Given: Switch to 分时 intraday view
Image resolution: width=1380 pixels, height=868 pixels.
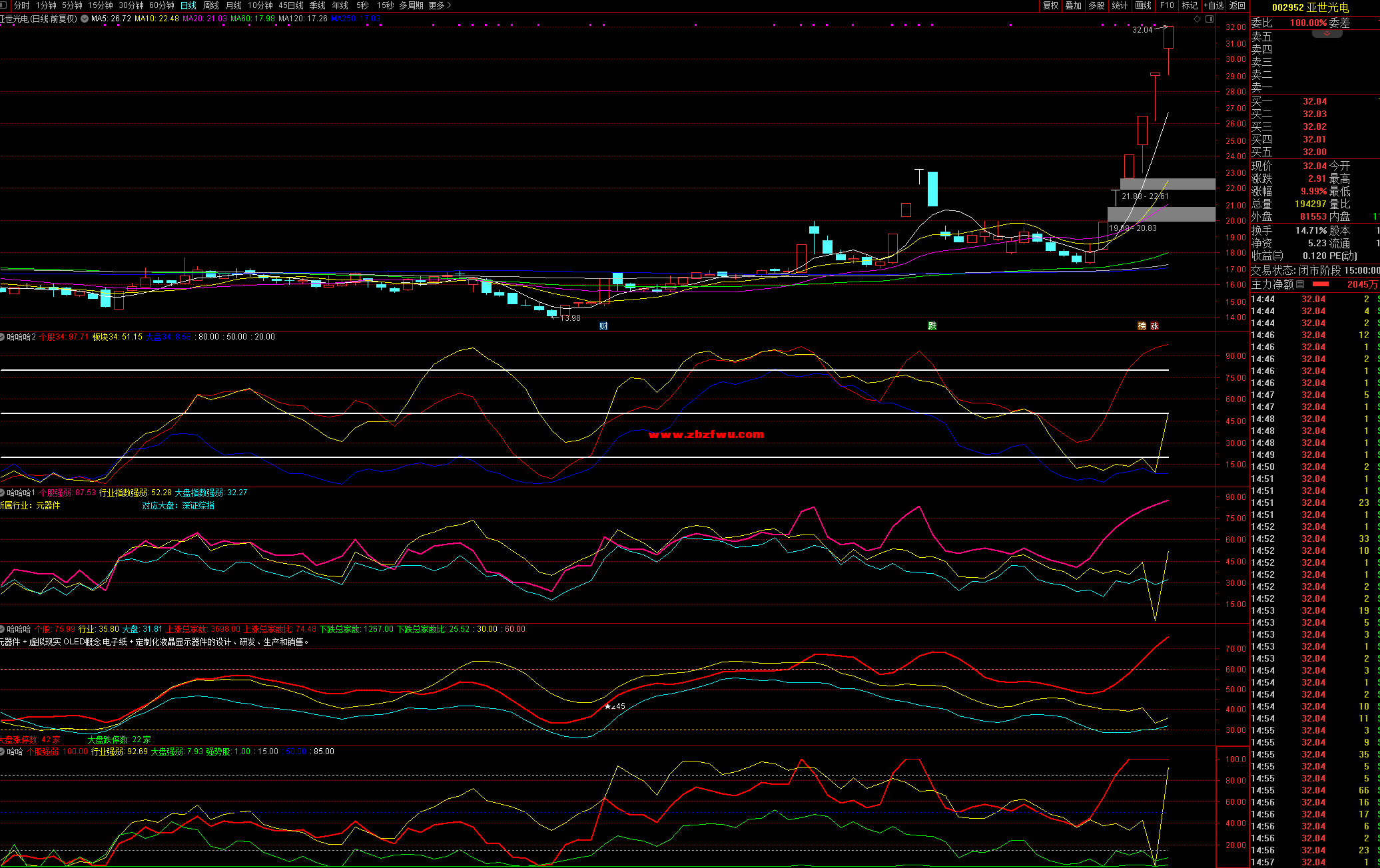Looking at the screenshot, I should tap(22, 5).
